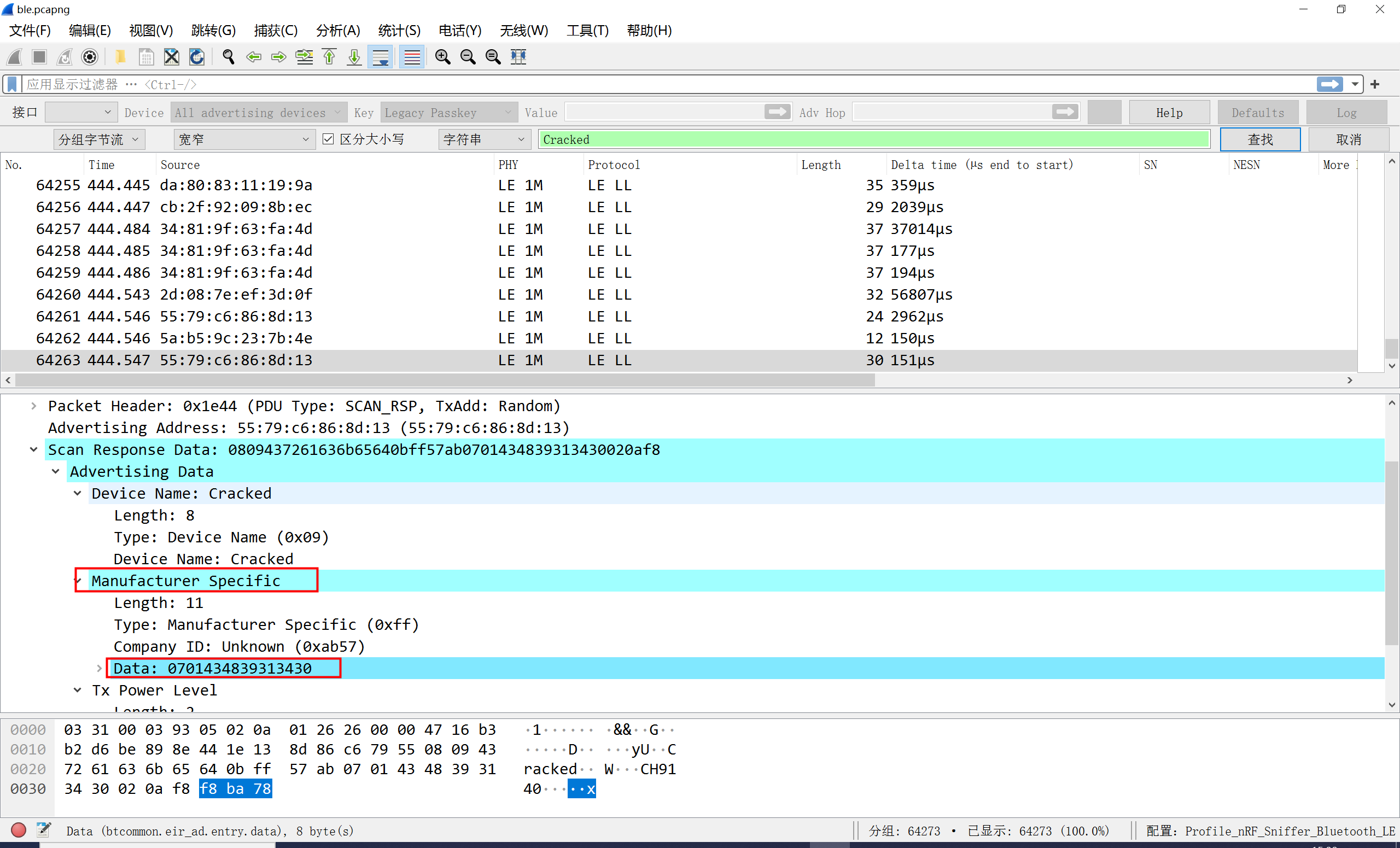Collapse the Device Name: Cracked tree node

(77, 493)
